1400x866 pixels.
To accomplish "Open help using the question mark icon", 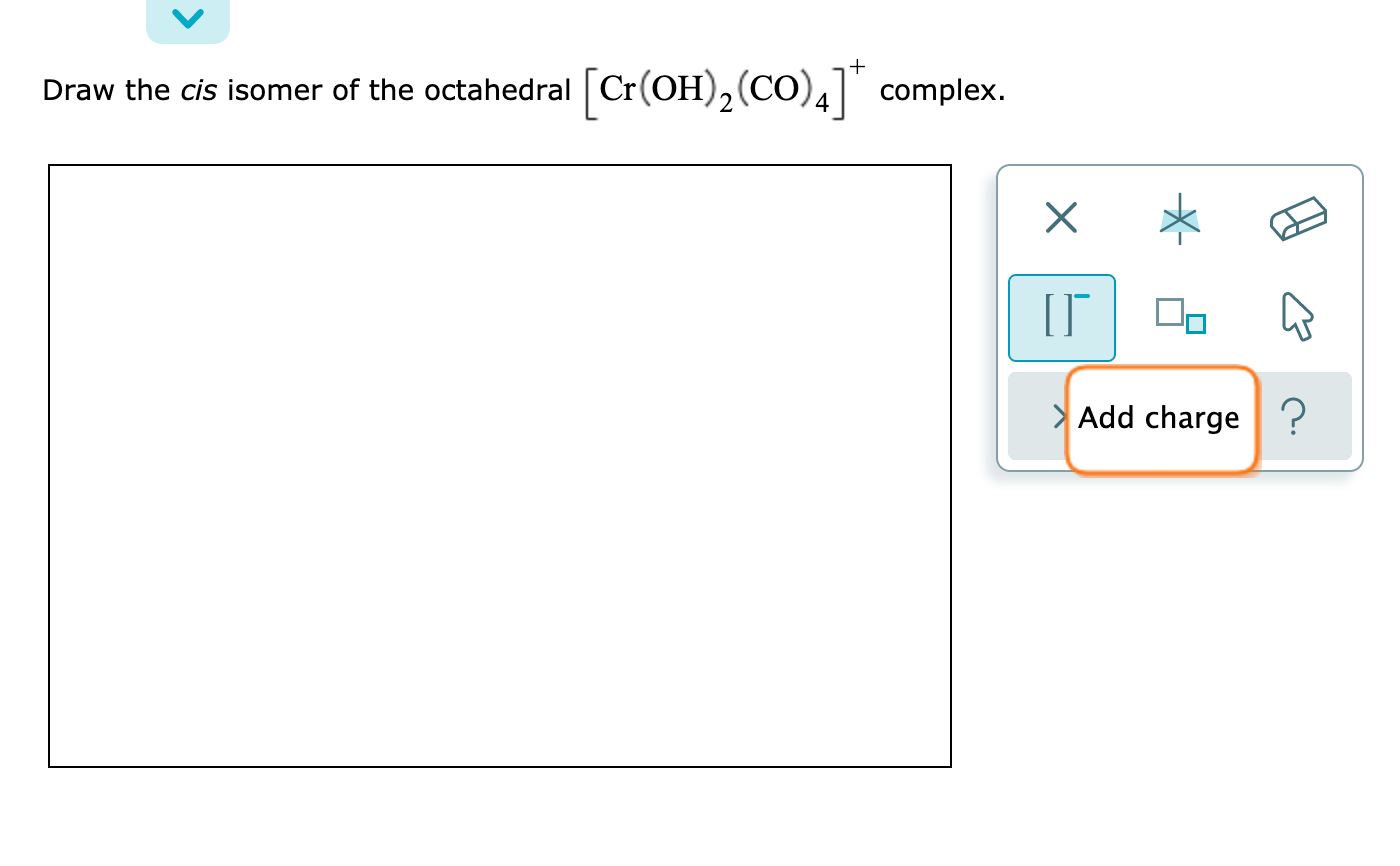I will [x=1294, y=417].
